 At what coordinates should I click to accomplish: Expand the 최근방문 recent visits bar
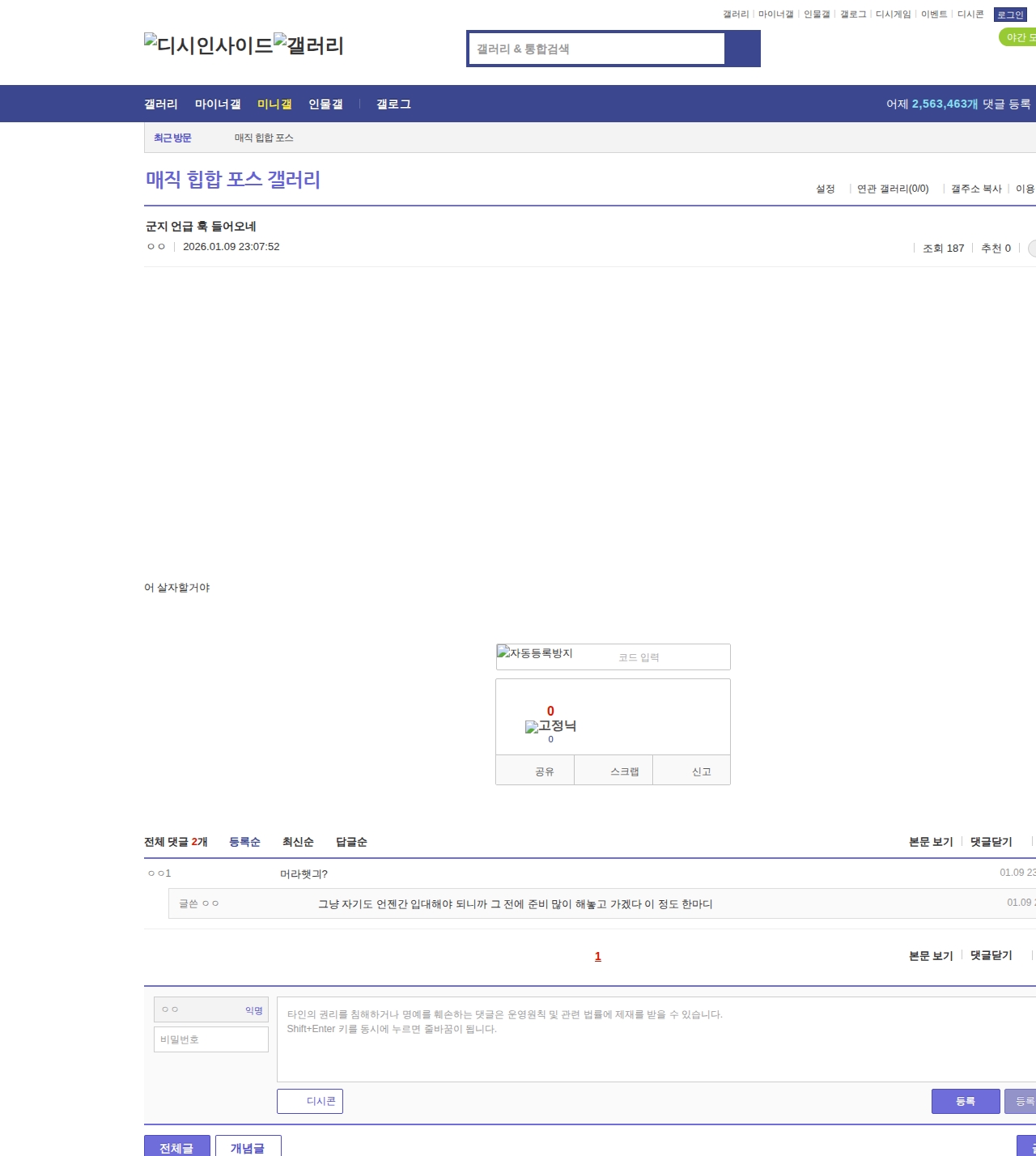click(x=172, y=138)
